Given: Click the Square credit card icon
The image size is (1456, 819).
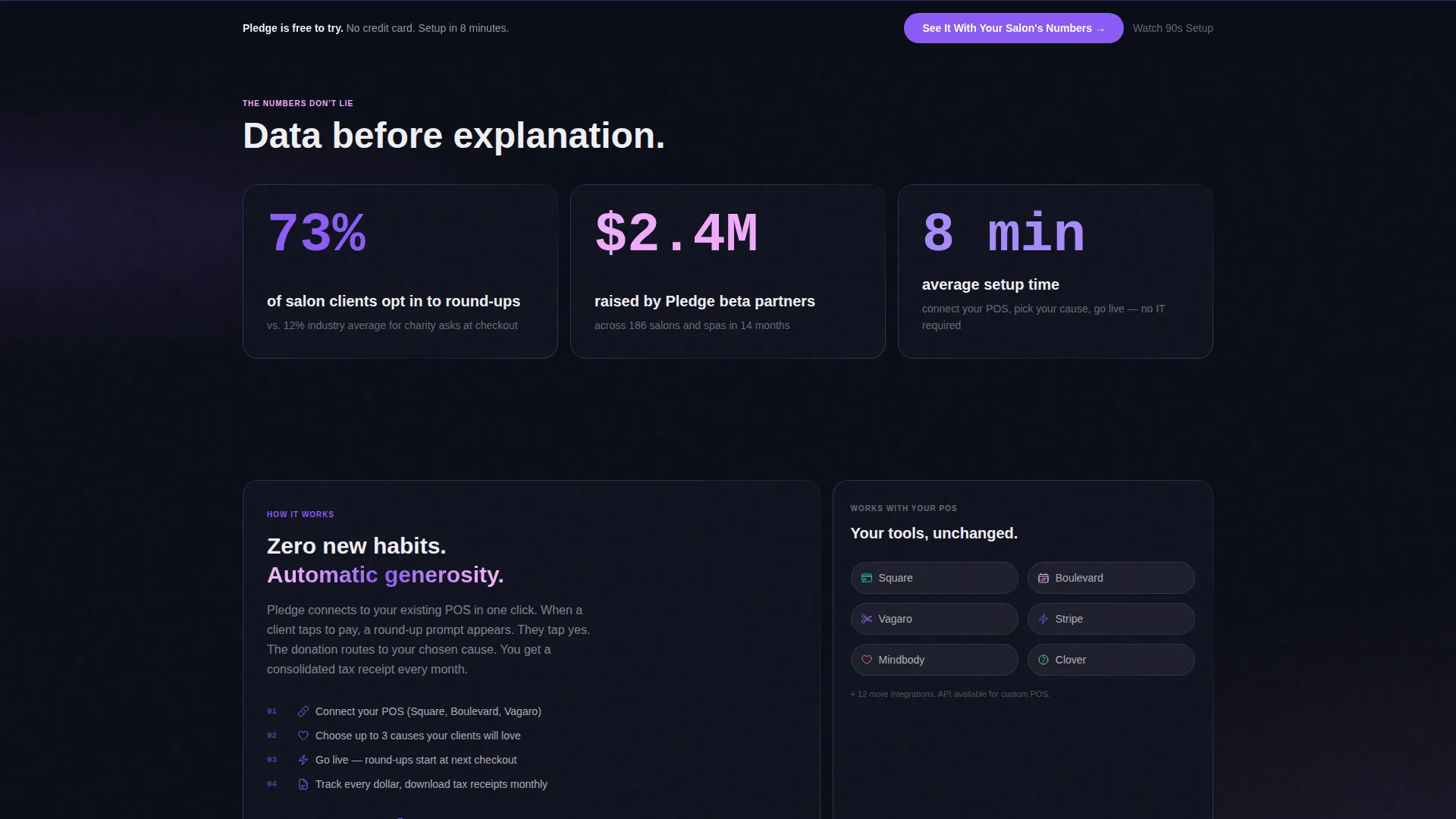Looking at the screenshot, I should click(x=867, y=578).
